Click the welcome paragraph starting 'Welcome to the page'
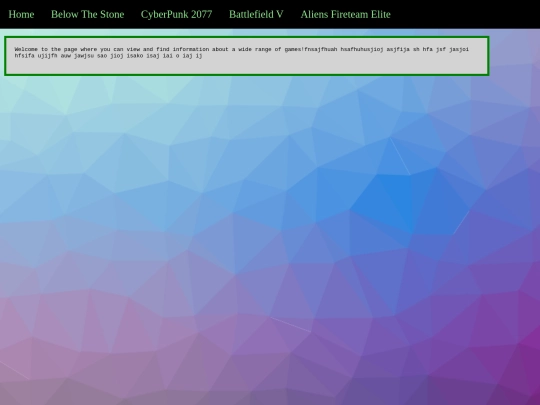The image size is (540, 405). [x=242, y=52]
